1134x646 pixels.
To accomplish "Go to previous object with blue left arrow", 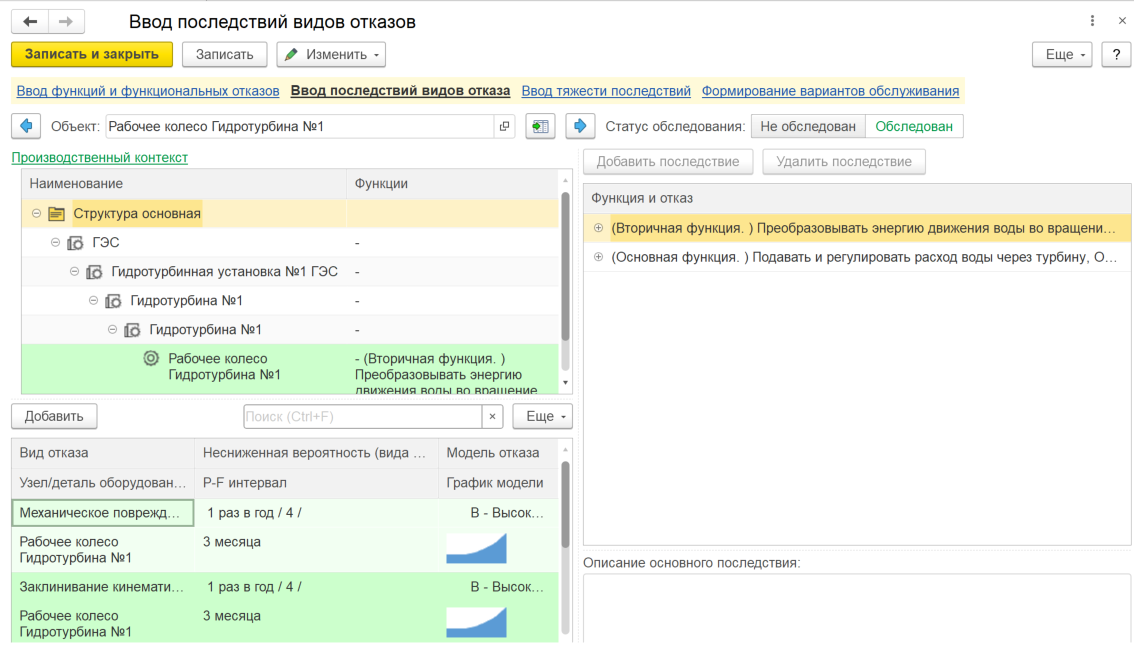I will 26,126.
